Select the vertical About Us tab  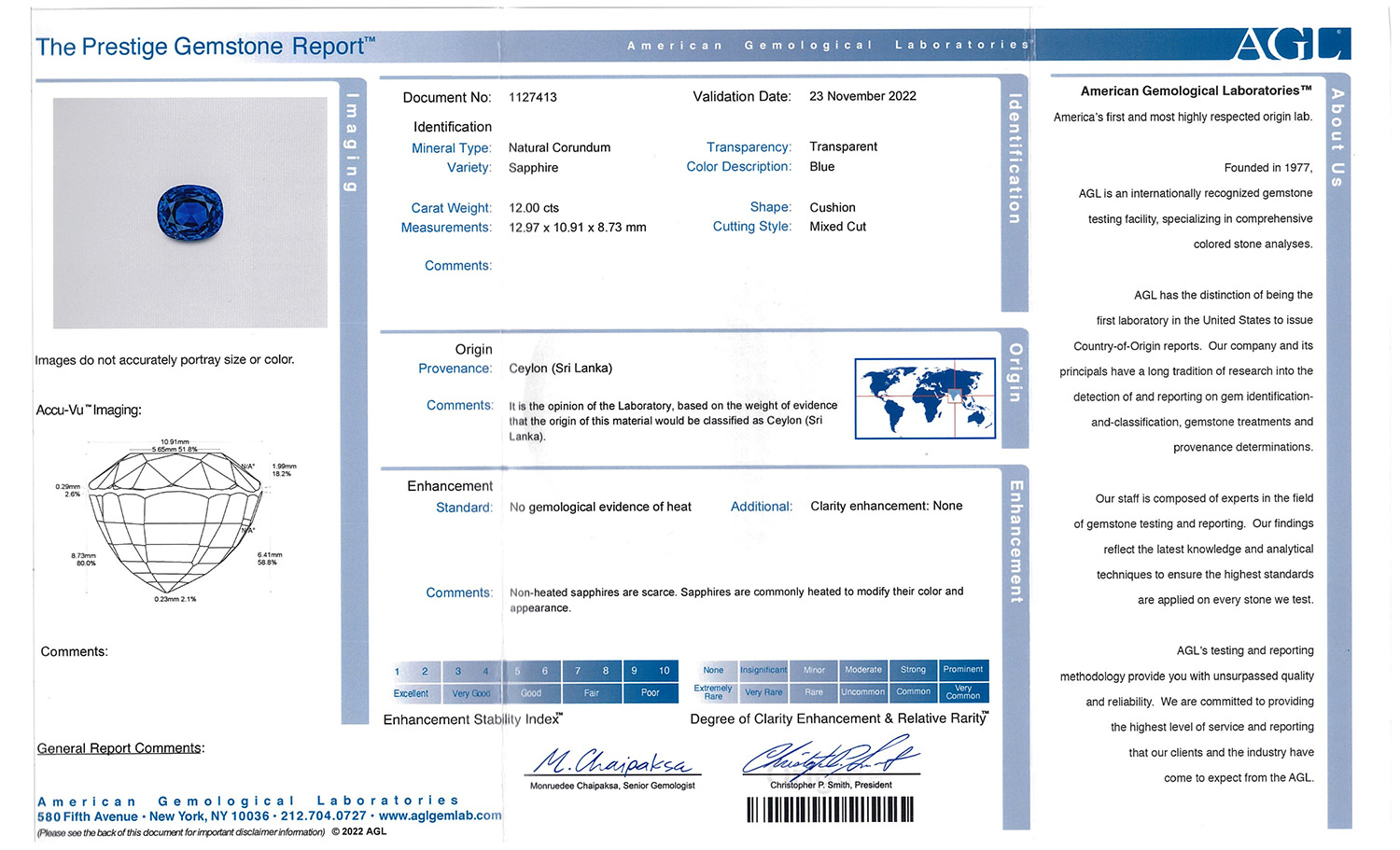[x=1337, y=137]
